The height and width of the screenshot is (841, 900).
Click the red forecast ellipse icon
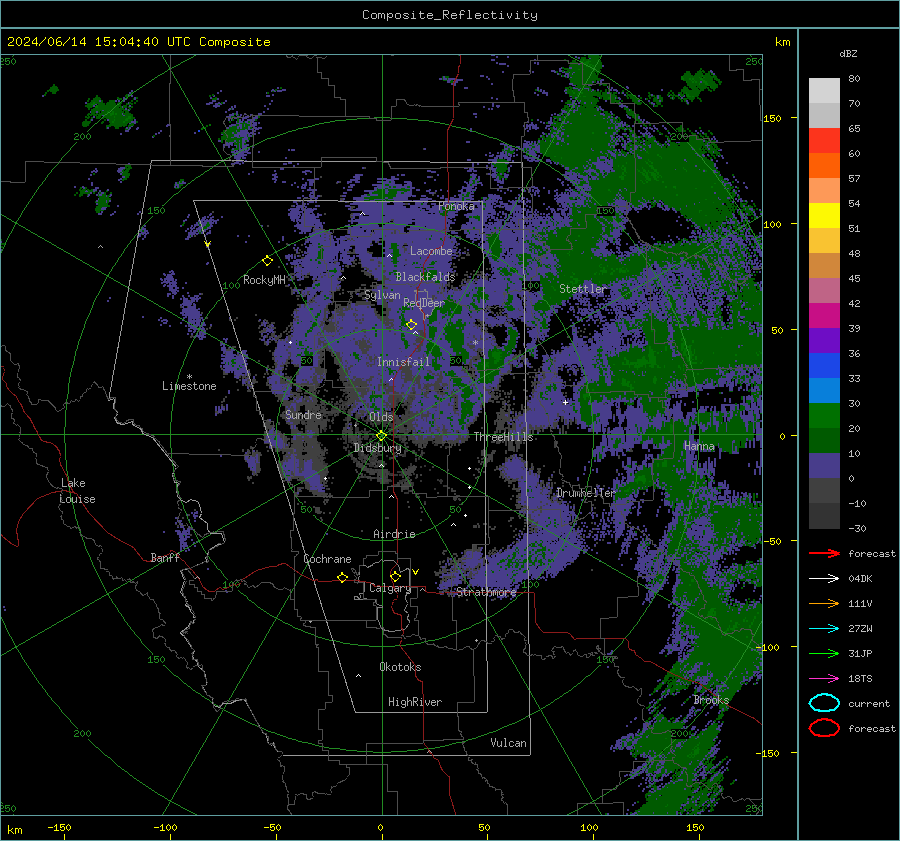pos(824,728)
